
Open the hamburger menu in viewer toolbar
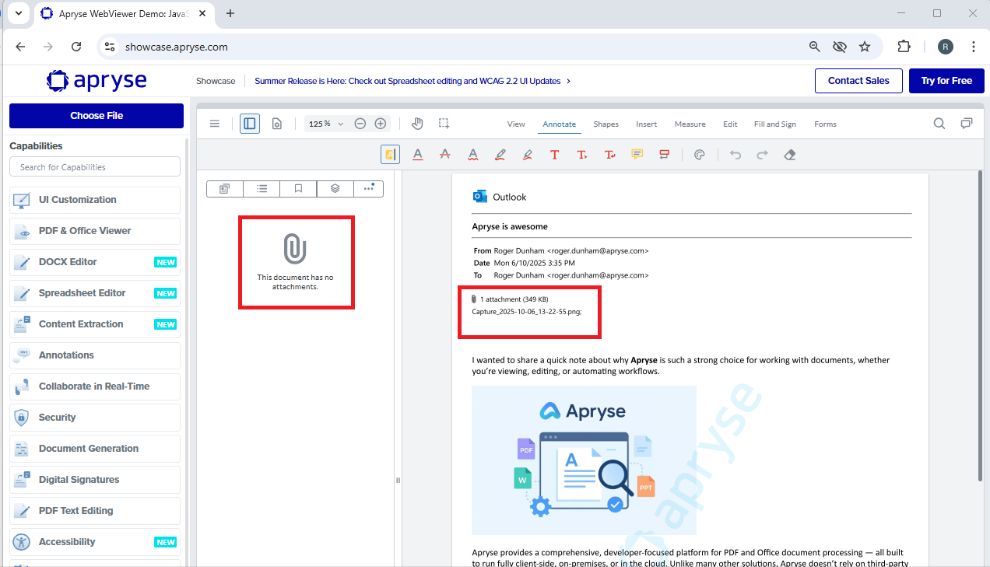click(x=215, y=124)
